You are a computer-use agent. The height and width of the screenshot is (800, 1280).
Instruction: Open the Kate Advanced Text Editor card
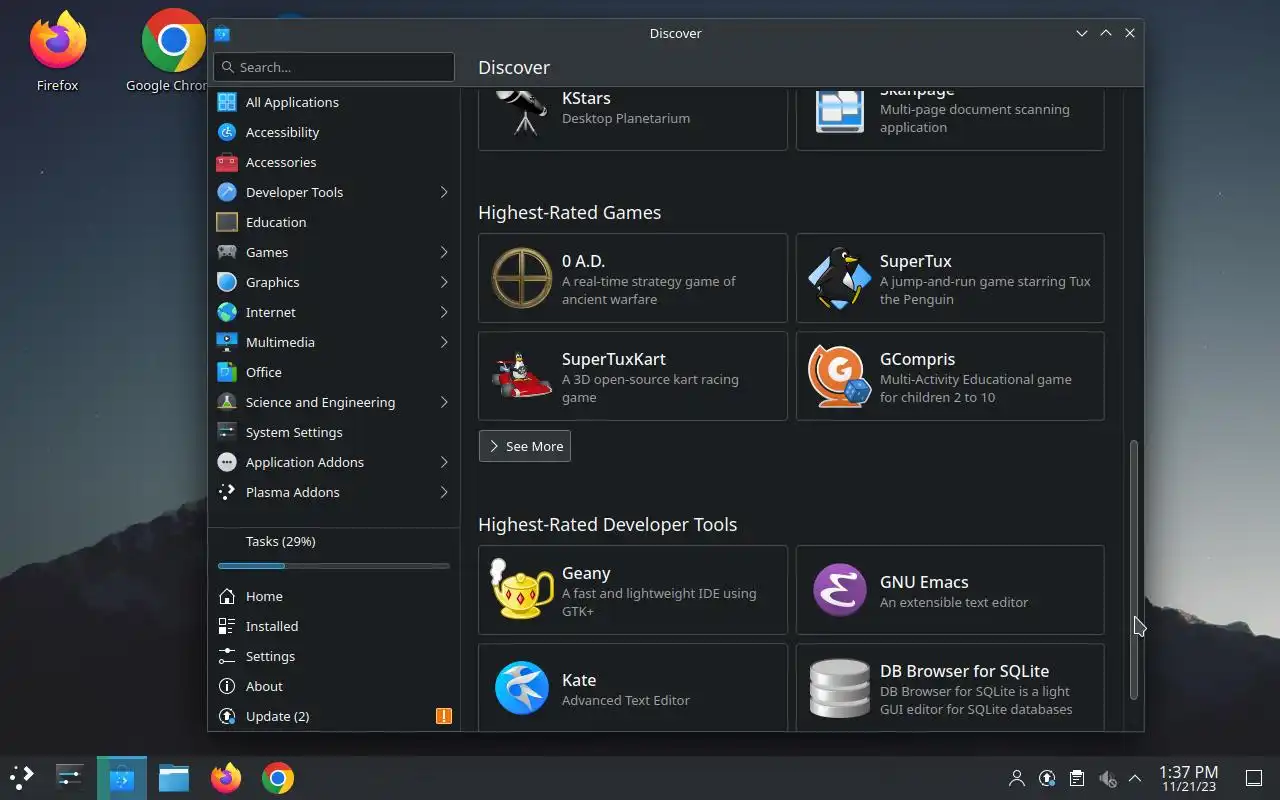click(632, 688)
